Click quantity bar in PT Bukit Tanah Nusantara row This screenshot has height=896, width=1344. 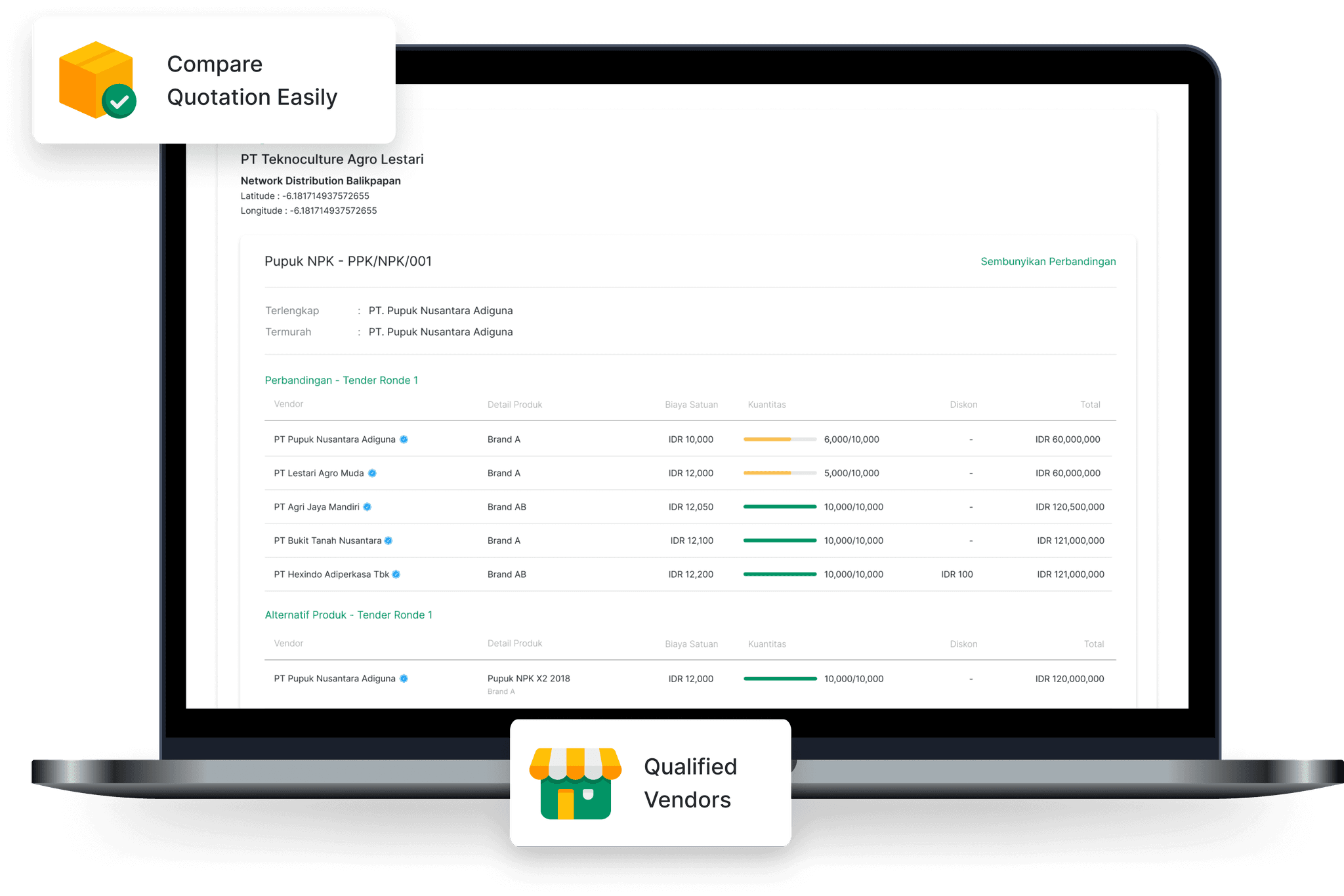tap(780, 540)
